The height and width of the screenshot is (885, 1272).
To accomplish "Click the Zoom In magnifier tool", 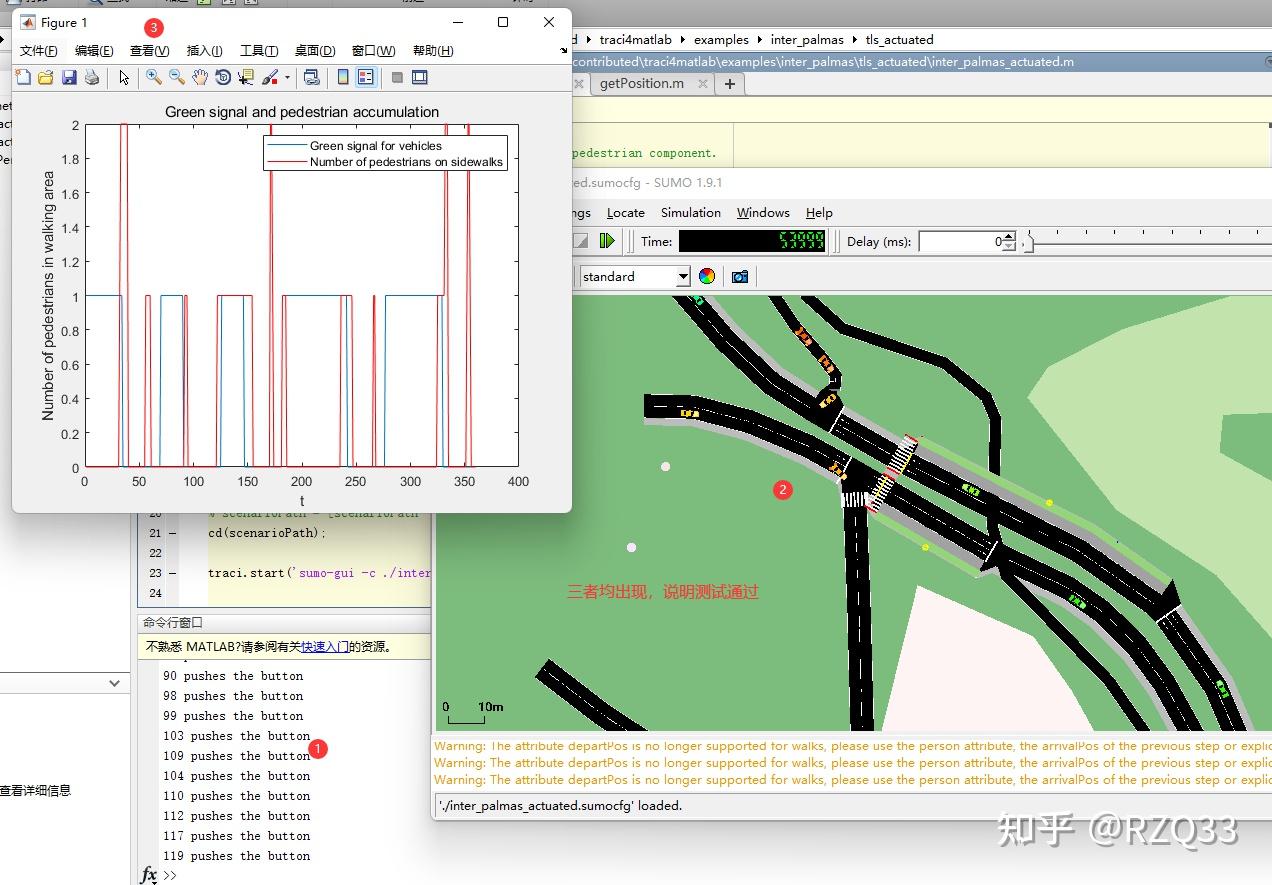I will click(x=153, y=77).
